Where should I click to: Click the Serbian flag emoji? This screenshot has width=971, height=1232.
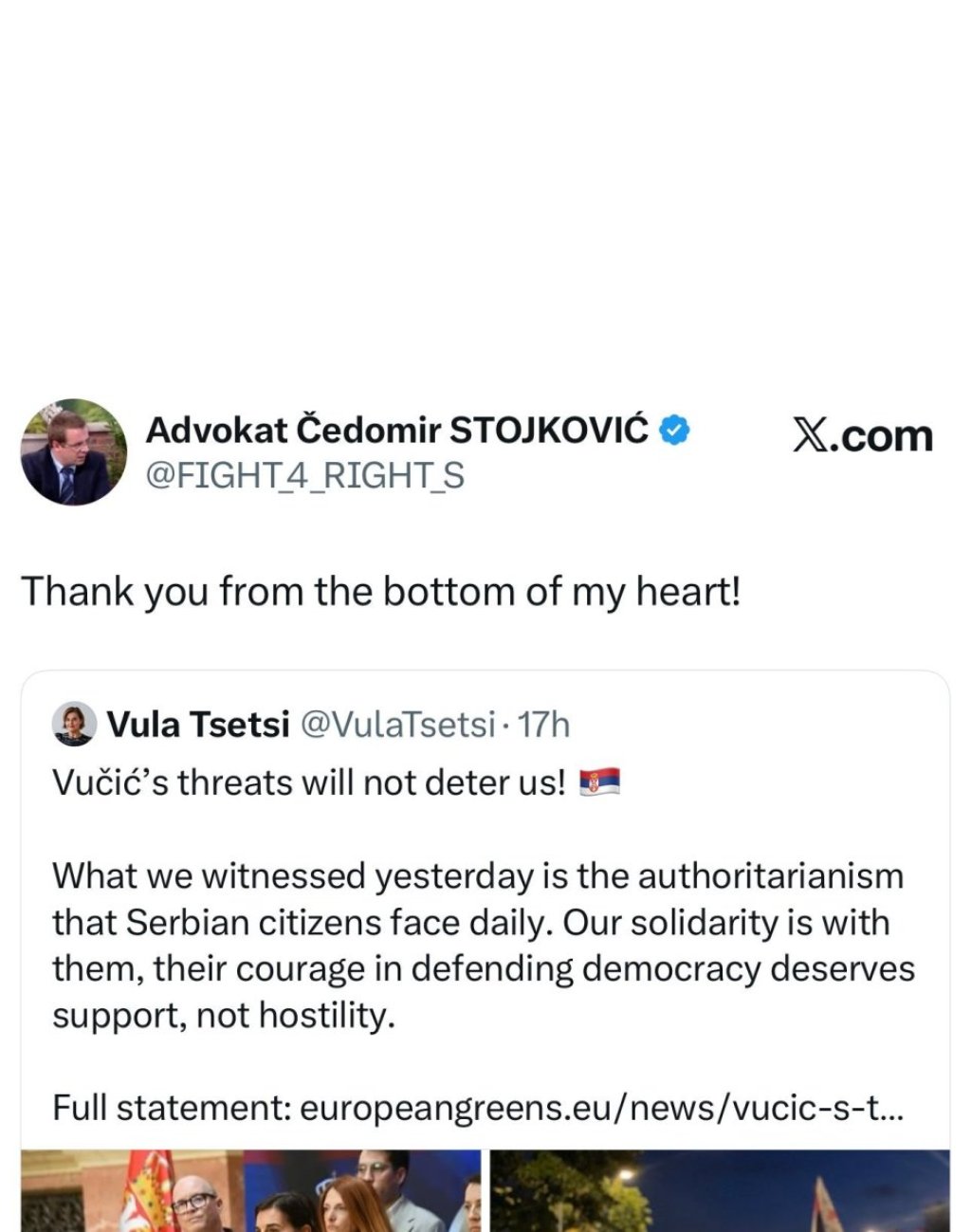[x=599, y=782]
